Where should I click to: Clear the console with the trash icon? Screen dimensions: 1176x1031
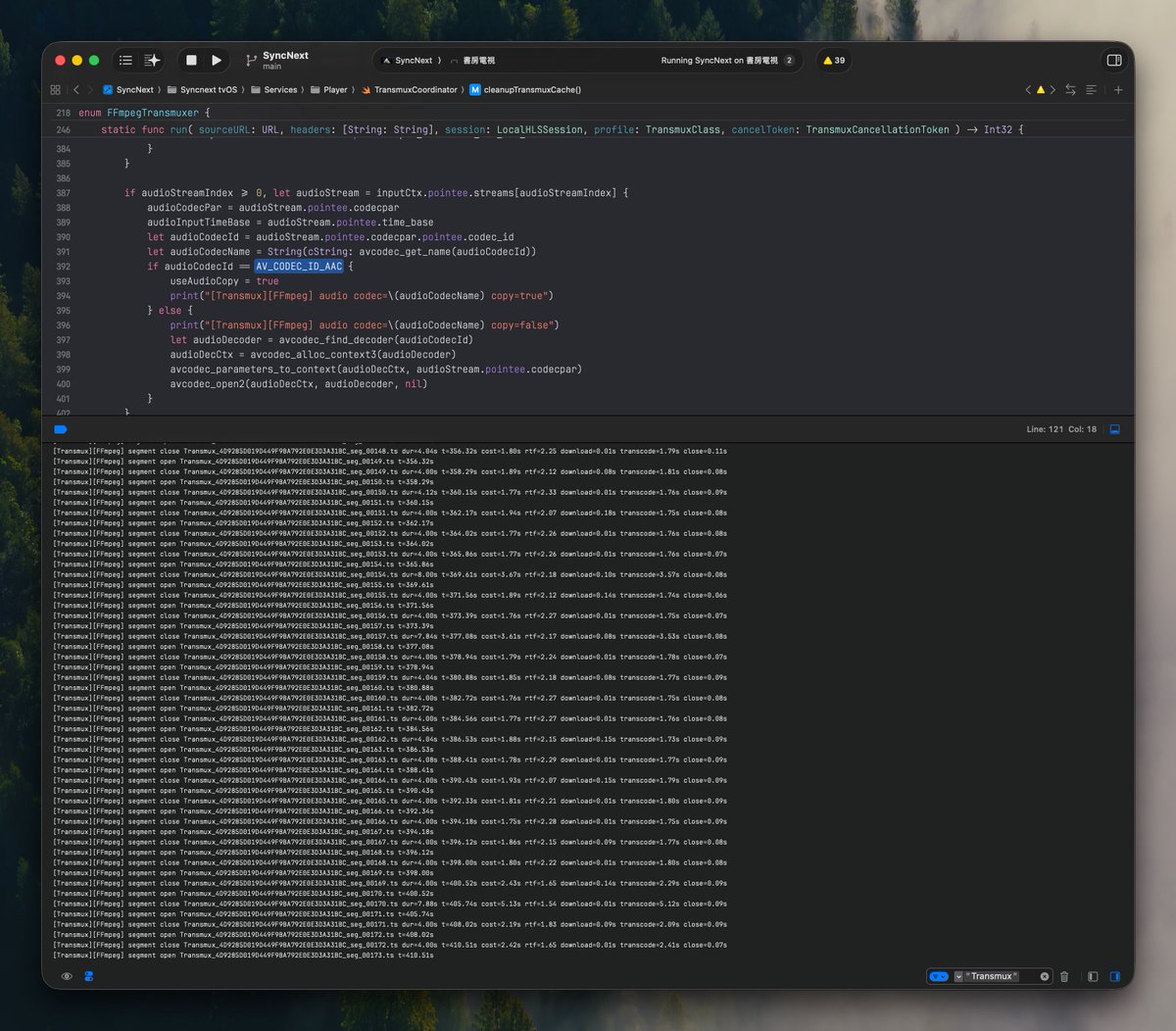click(1064, 976)
